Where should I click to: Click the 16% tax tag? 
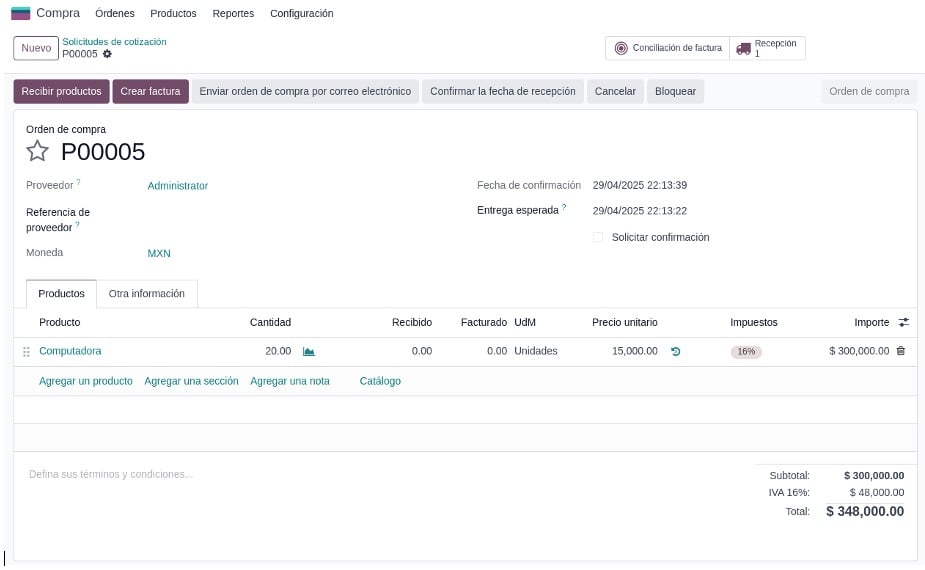pyautogui.click(x=746, y=352)
